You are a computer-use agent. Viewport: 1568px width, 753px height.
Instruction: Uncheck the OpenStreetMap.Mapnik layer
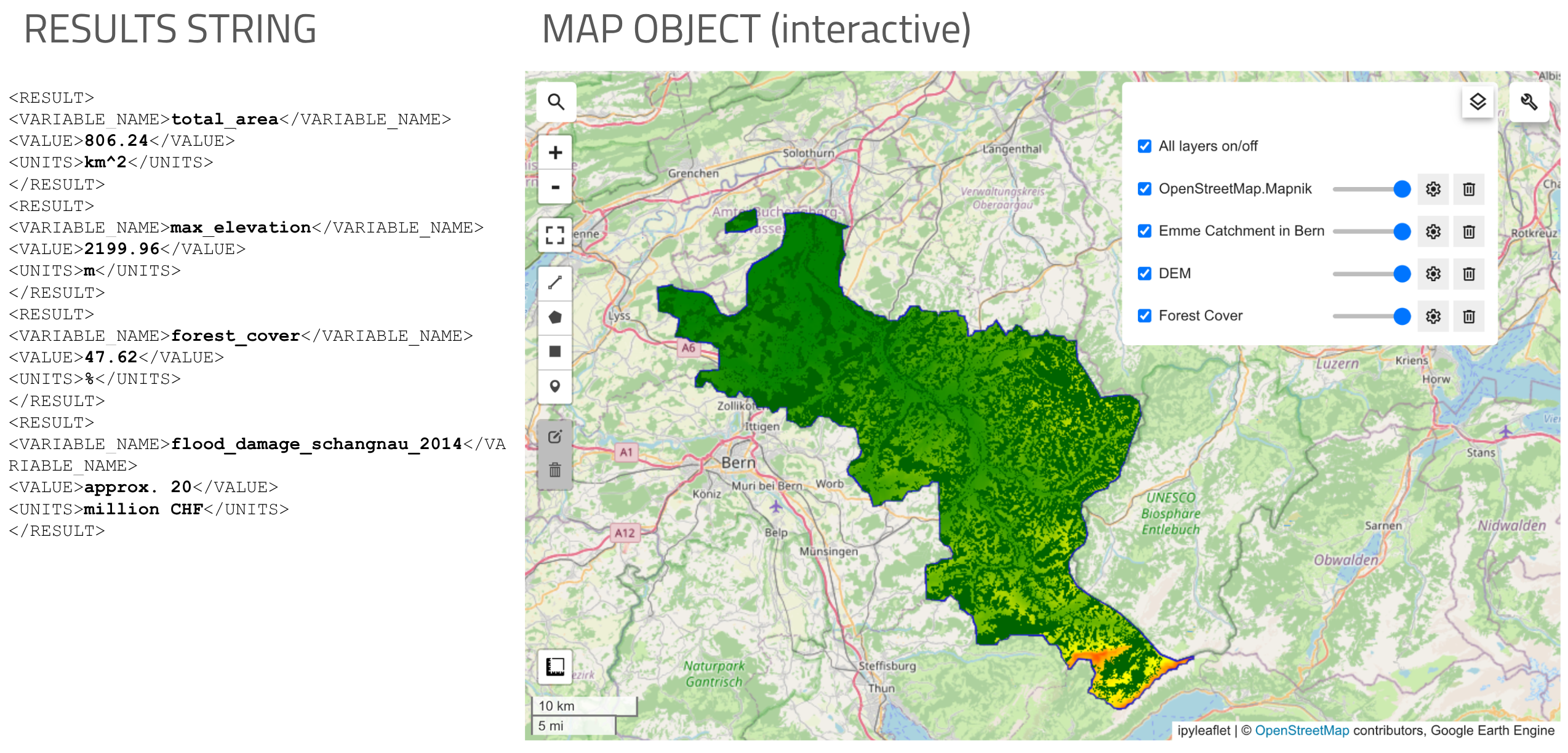pos(1145,189)
